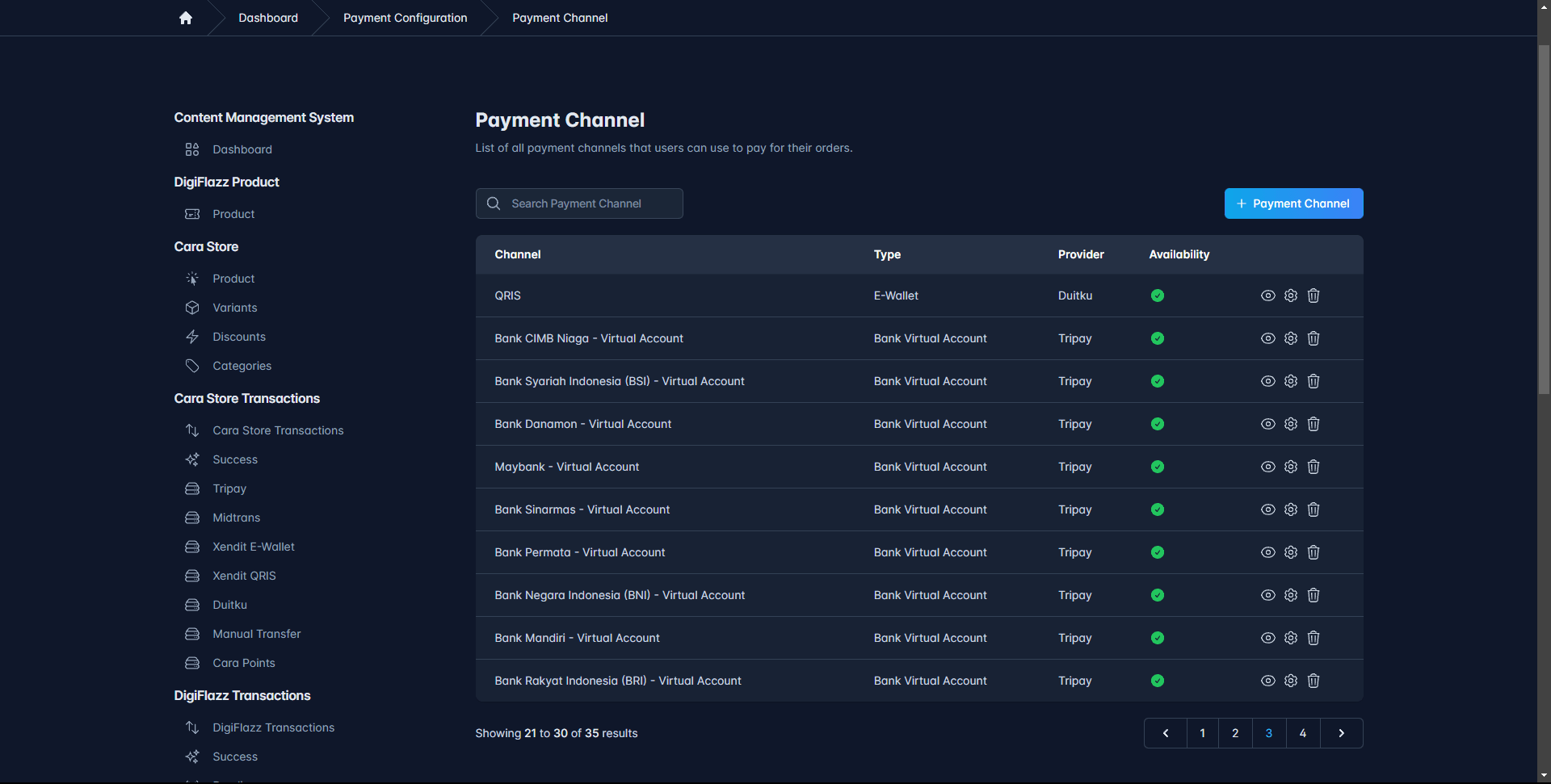Delete Bank Permata Virtual Account
Screen dimensions: 1551x784
pyautogui.click(x=1314, y=552)
